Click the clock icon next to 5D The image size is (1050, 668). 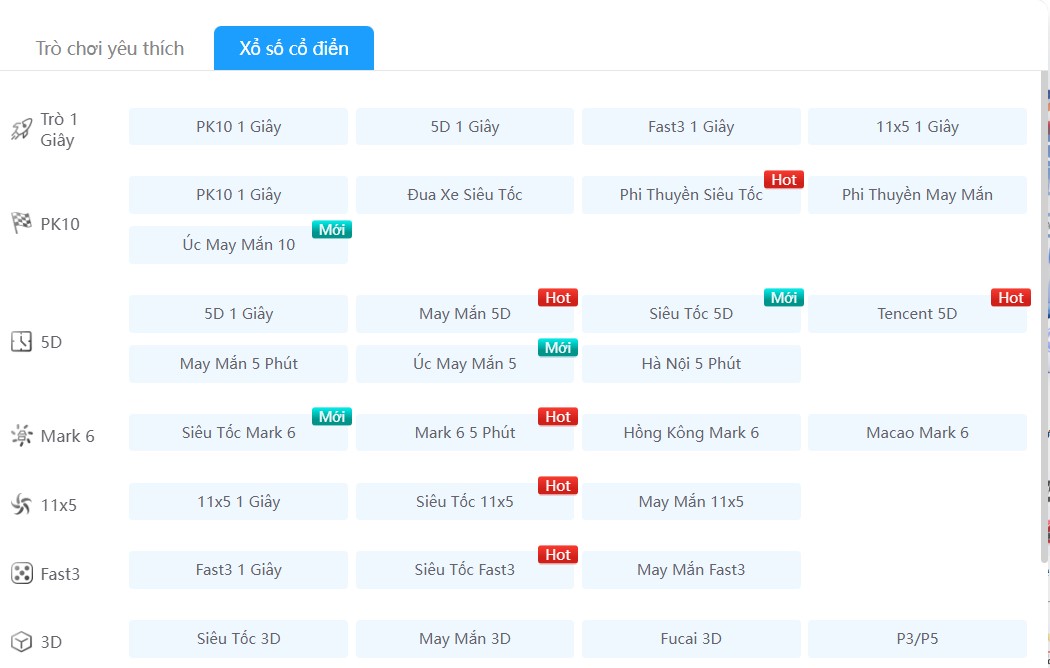click(x=21, y=341)
